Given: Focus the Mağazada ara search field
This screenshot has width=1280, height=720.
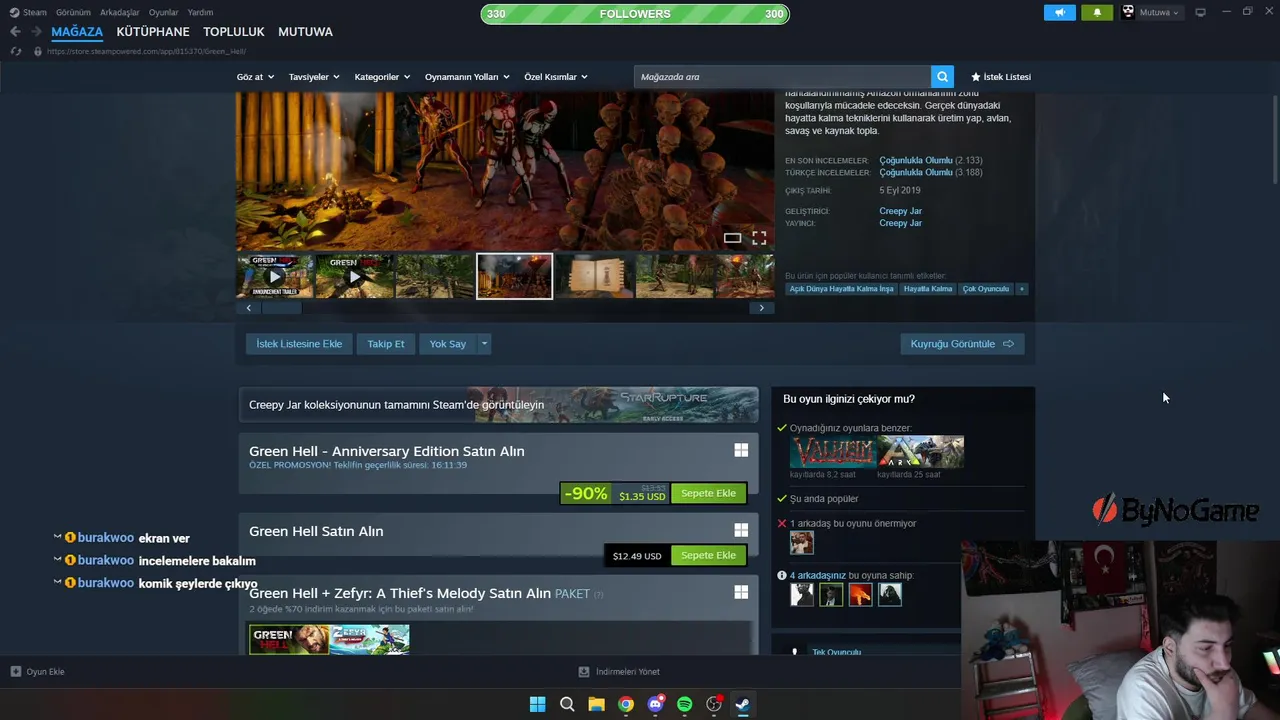Looking at the screenshot, I should [x=782, y=77].
